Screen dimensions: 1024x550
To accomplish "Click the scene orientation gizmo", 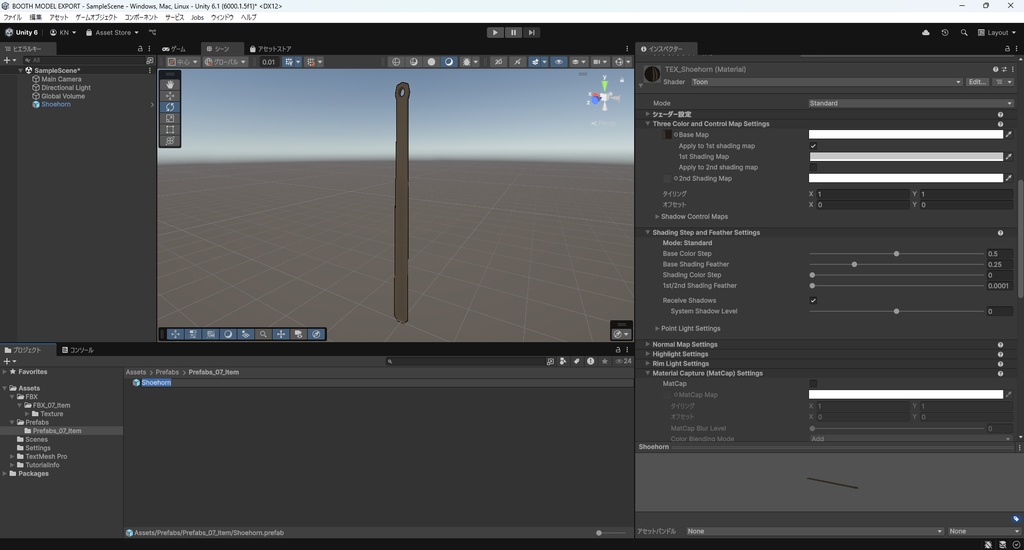I will click(x=604, y=97).
